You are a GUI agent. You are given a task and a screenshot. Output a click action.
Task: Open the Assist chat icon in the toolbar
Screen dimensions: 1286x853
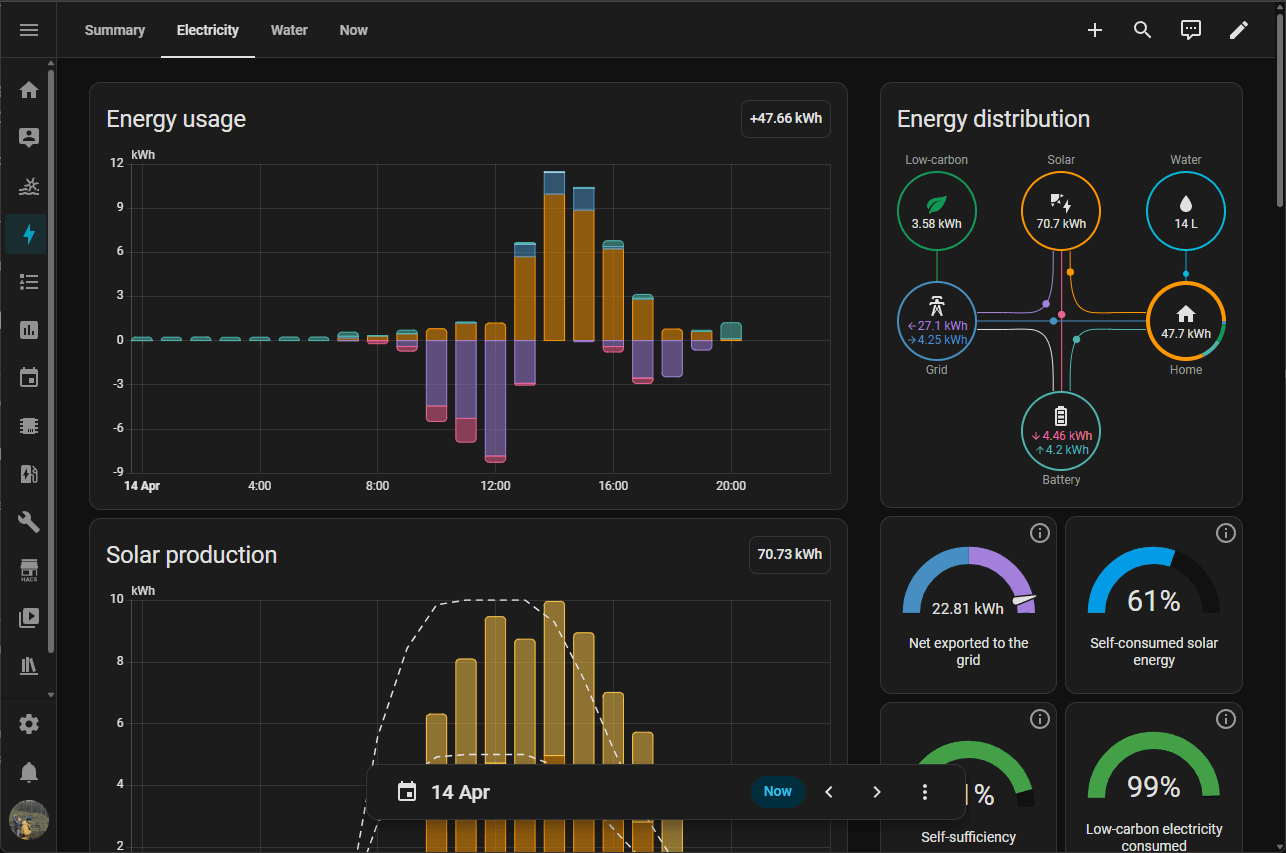(1191, 30)
